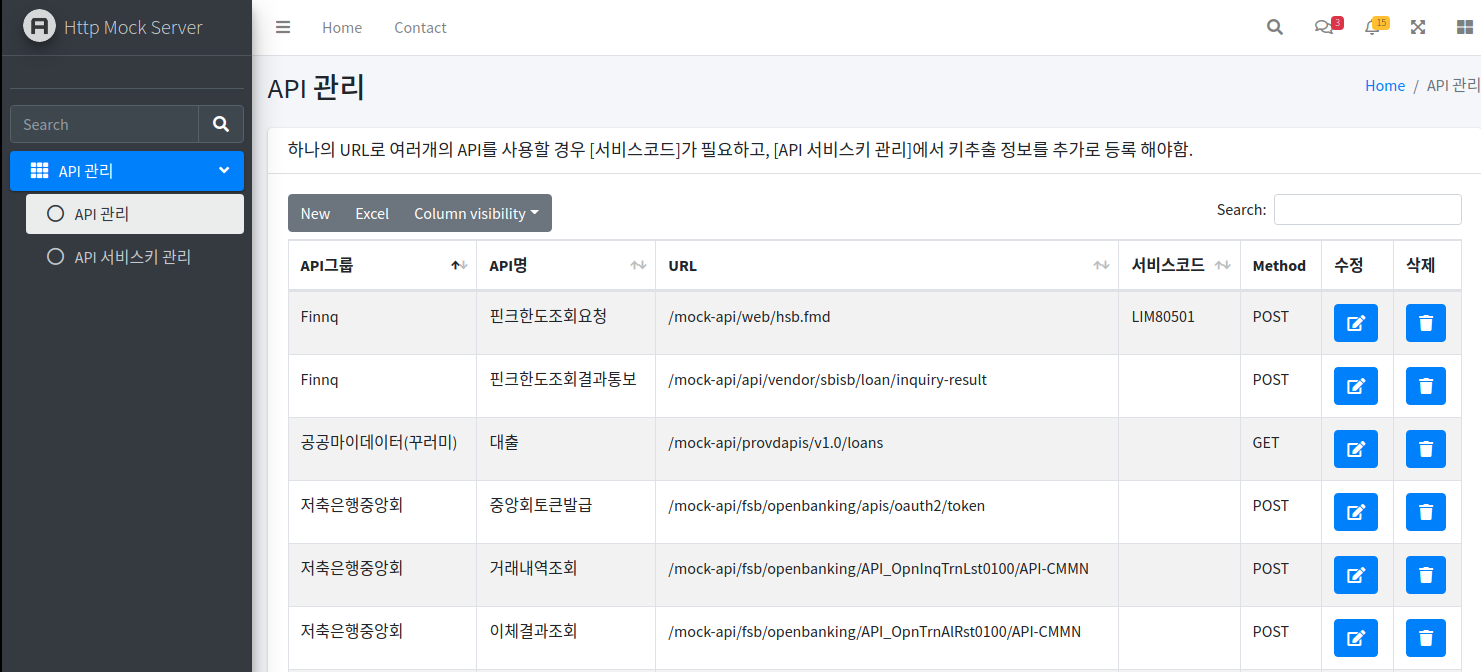Click the Http Mock Server logo icon
The height and width of the screenshot is (672, 1481).
pyautogui.click(x=39, y=26)
